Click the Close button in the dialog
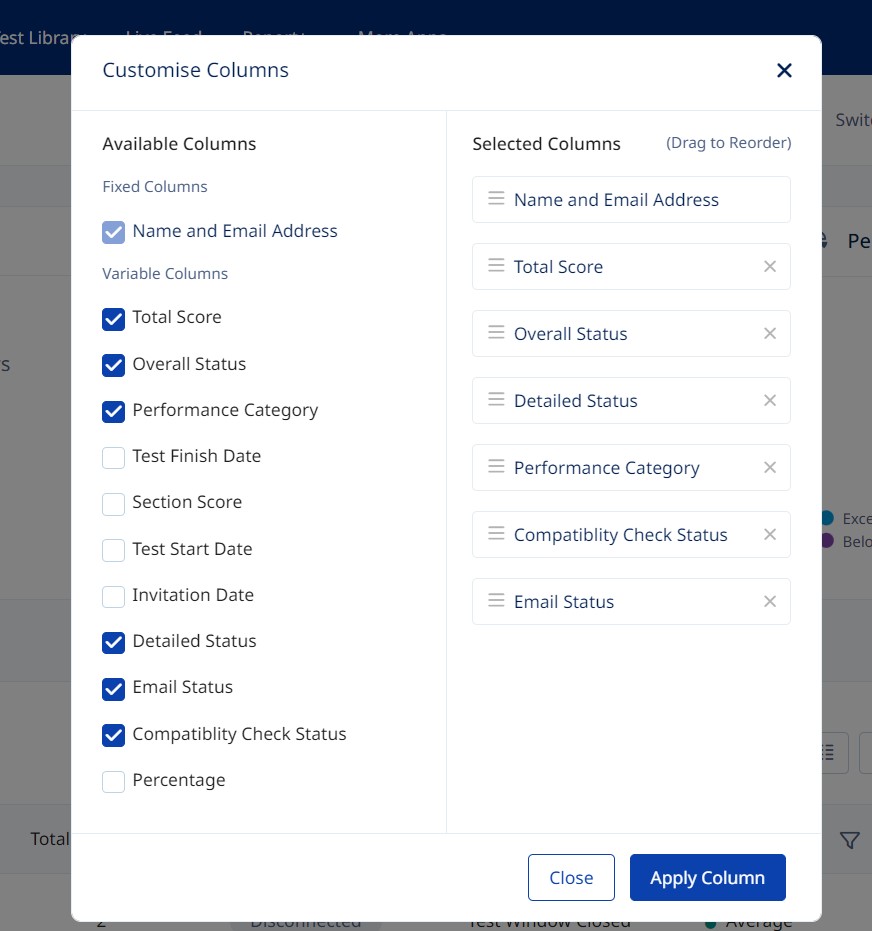Image resolution: width=872 pixels, height=931 pixels. pos(571,877)
